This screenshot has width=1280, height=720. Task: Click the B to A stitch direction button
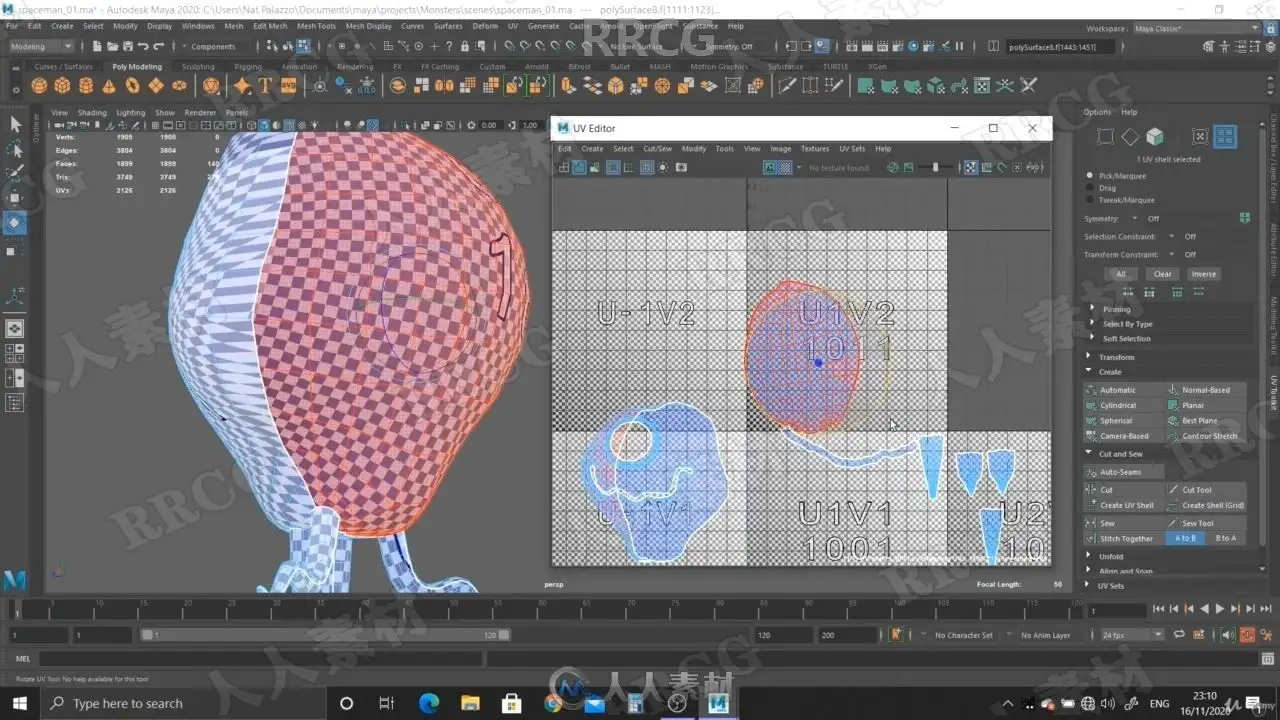1225,538
